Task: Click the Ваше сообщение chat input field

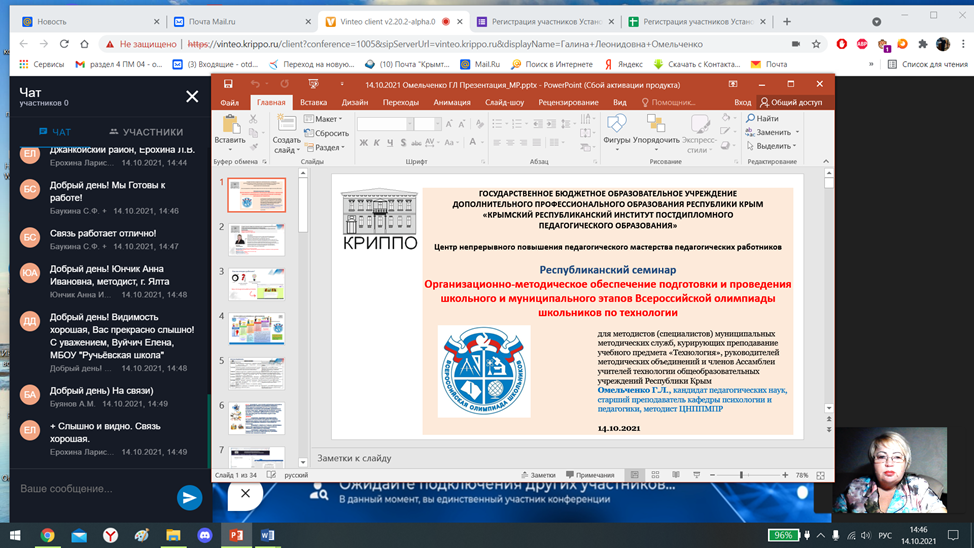Action: 94,488
